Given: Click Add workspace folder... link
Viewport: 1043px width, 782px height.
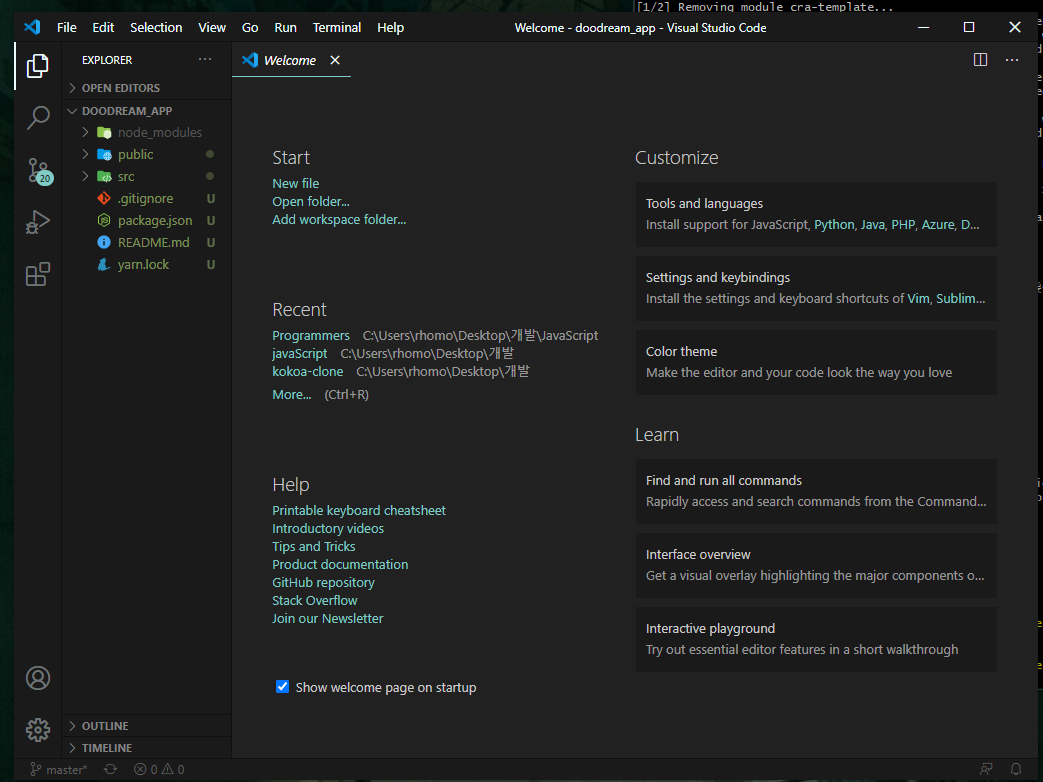Looking at the screenshot, I should (x=339, y=219).
